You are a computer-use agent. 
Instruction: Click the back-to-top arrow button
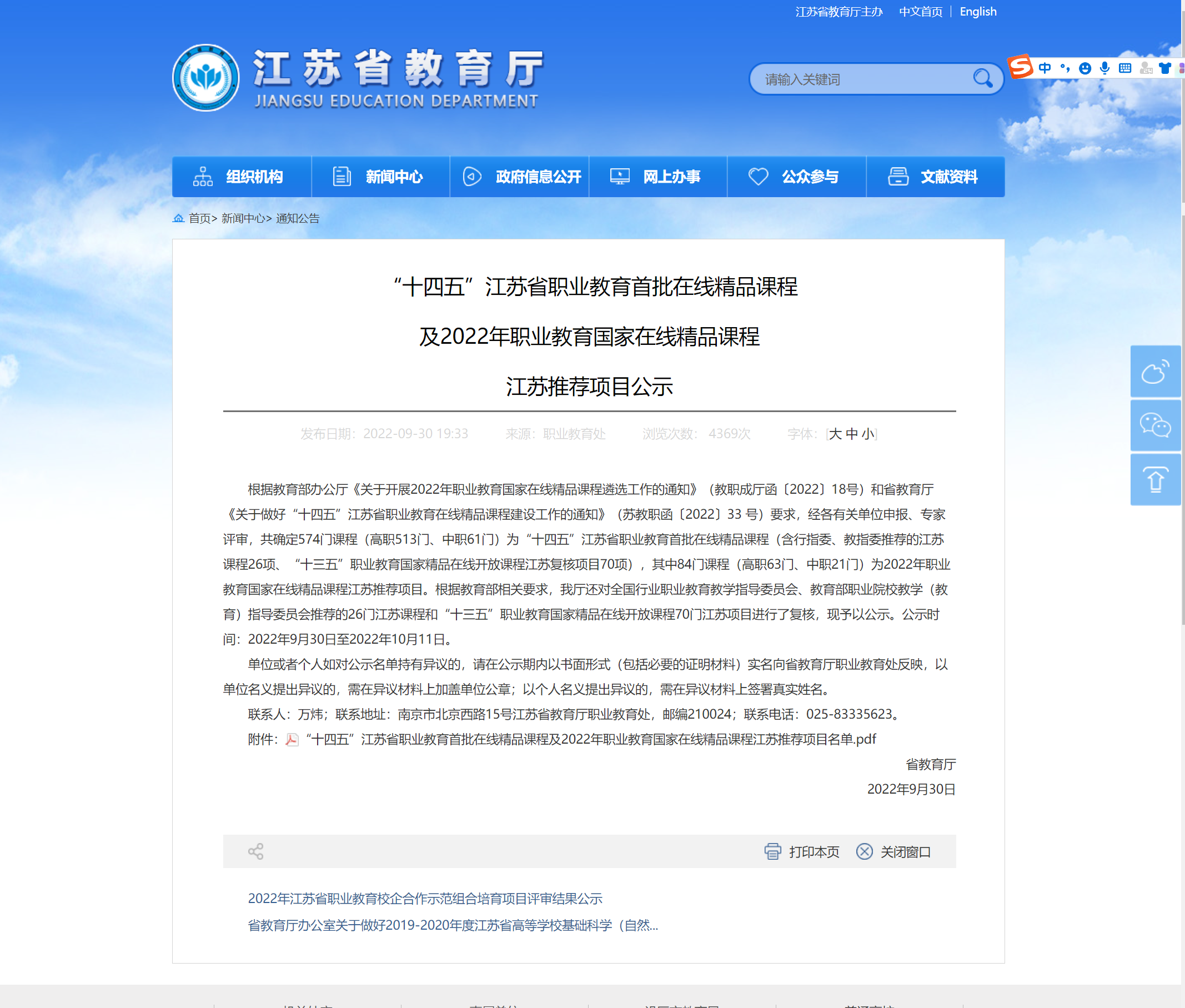1155,480
